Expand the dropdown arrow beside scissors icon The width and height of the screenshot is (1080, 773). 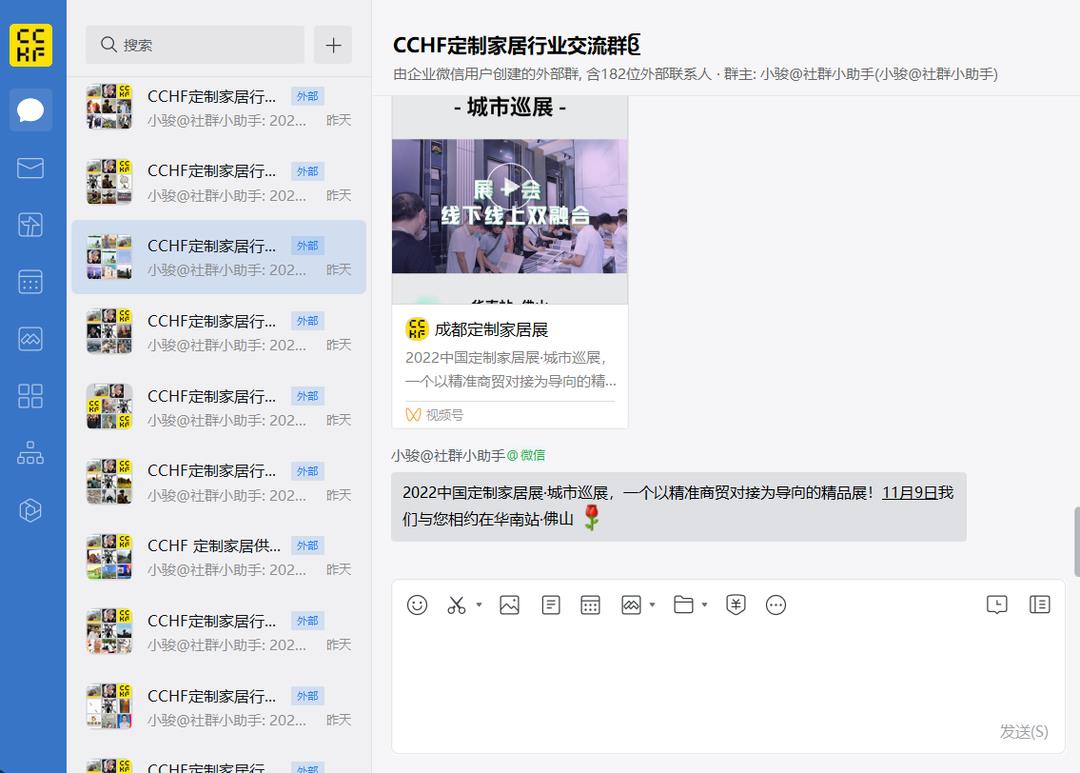[x=479, y=605]
